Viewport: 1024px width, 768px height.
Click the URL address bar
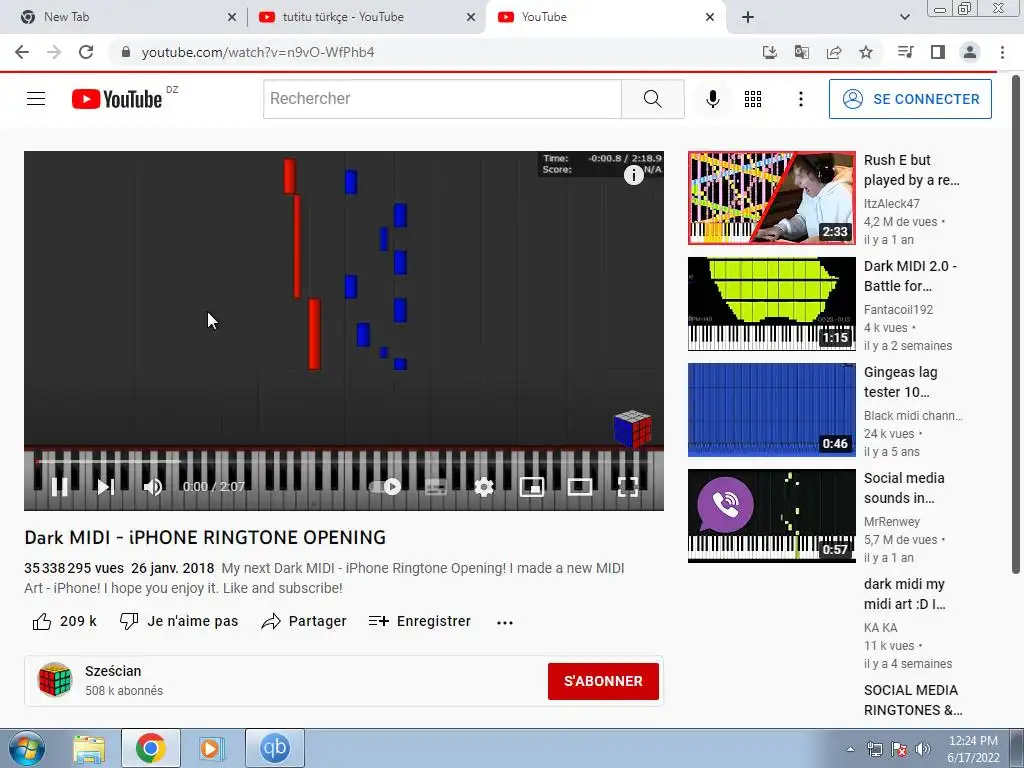coord(431,52)
